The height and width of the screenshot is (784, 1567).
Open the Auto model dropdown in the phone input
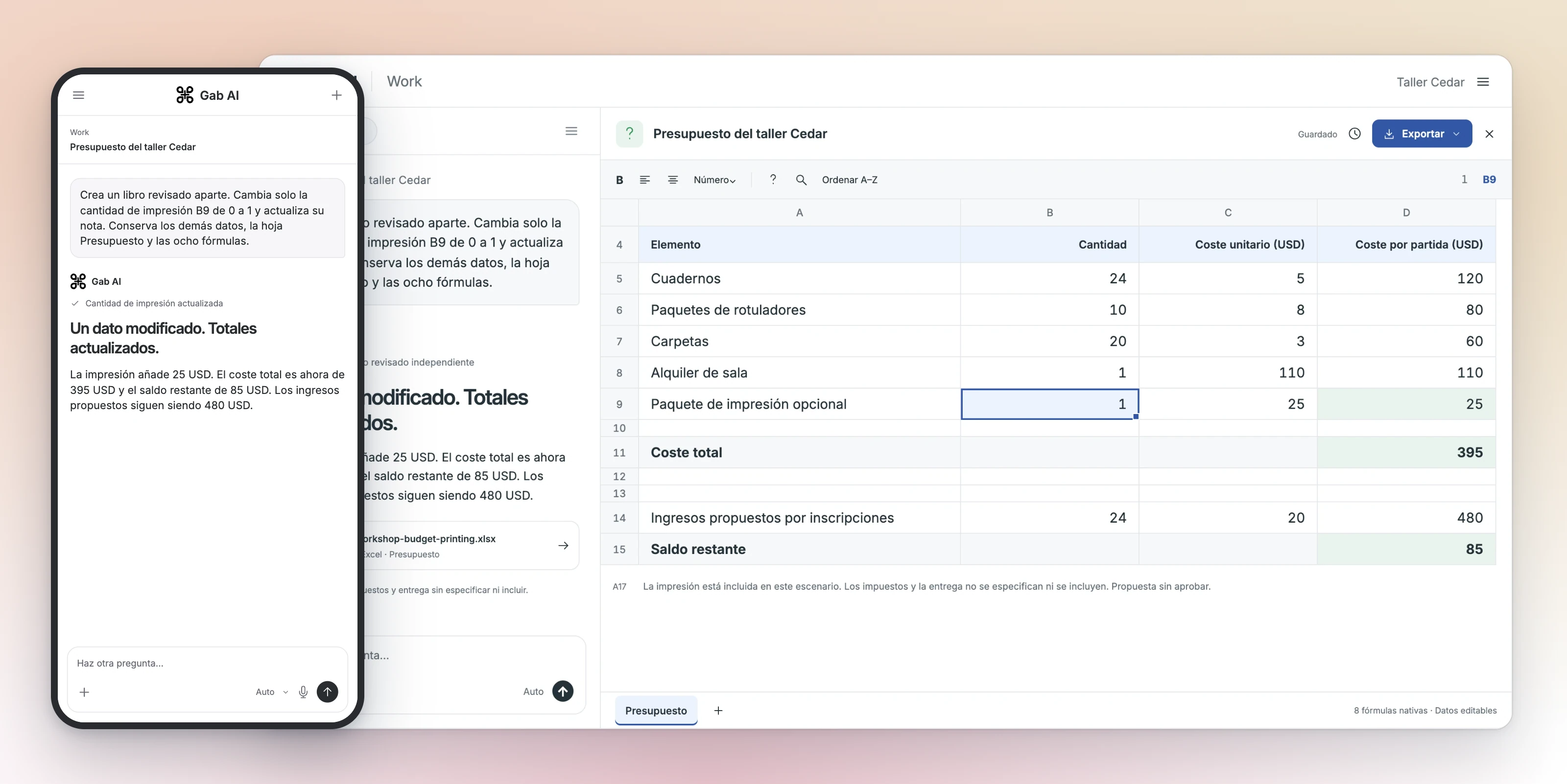(x=272, y=692)
